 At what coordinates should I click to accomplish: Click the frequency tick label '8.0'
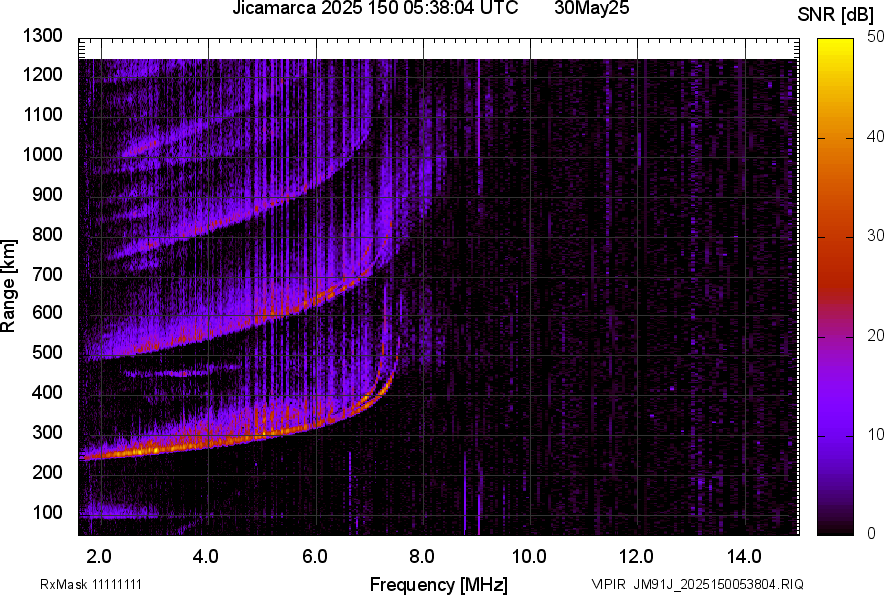tap(422, 557)
